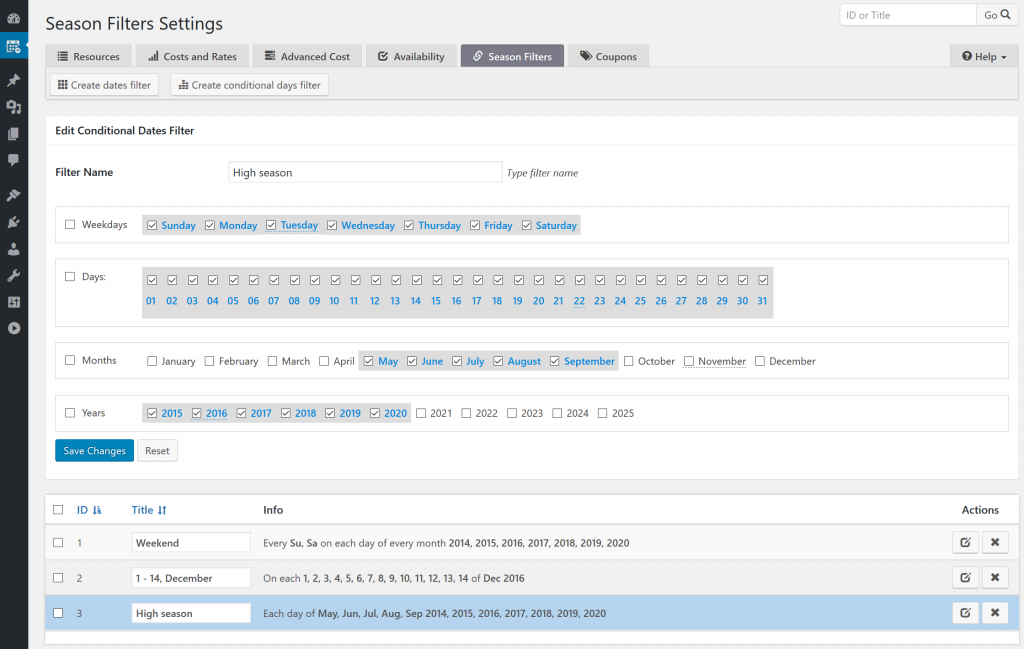Open Tools via the wrench icon
This screenshot has width=1024, height=649.
[14, 273]
